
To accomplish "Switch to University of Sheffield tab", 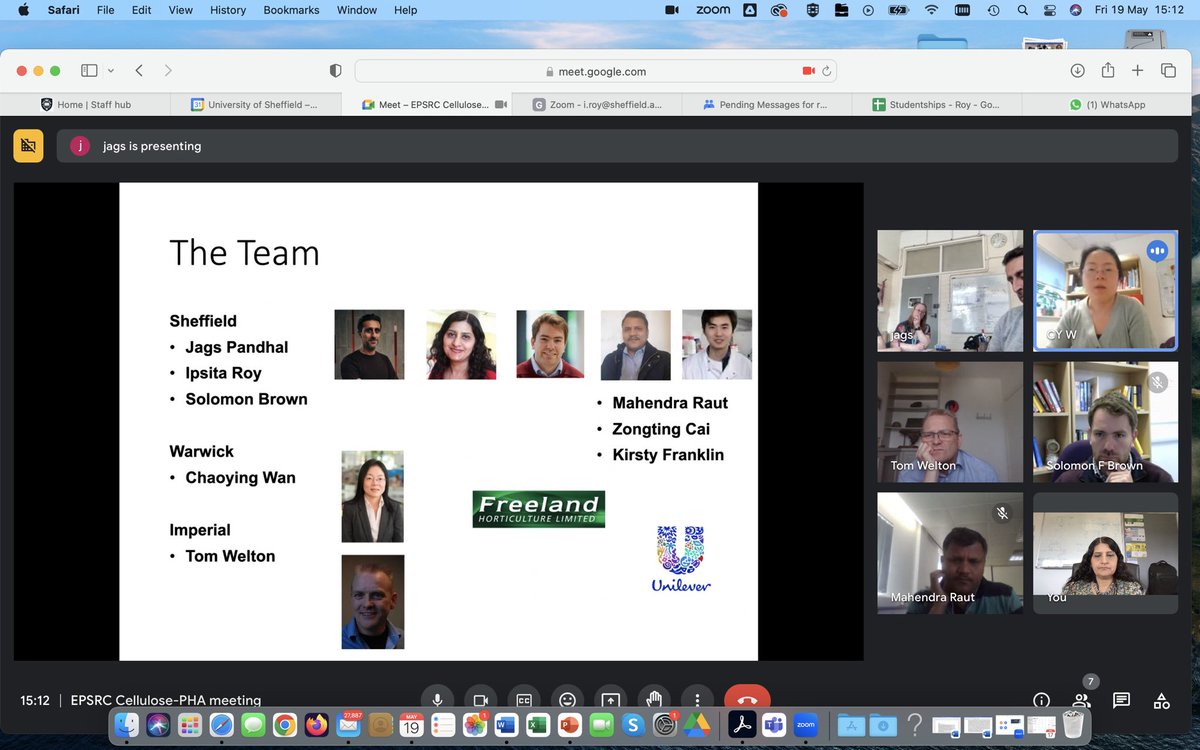I will tap(255, 104).
